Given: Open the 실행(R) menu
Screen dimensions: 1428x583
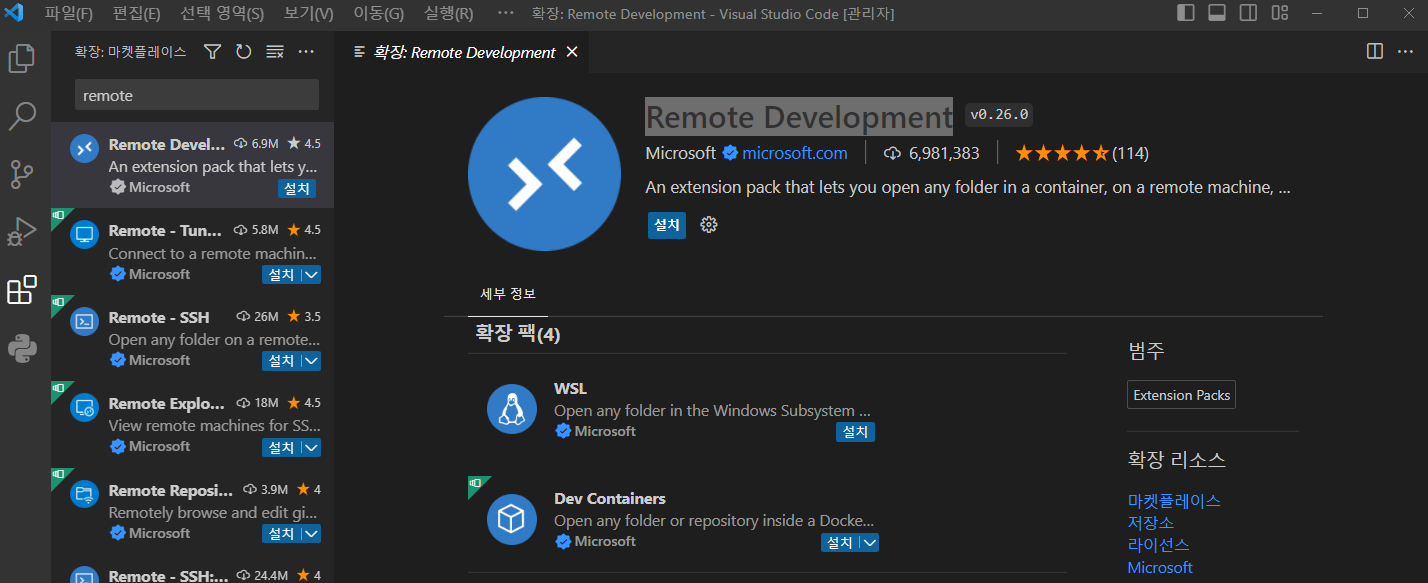Looking at the screenshot, I should coord(449,14).
